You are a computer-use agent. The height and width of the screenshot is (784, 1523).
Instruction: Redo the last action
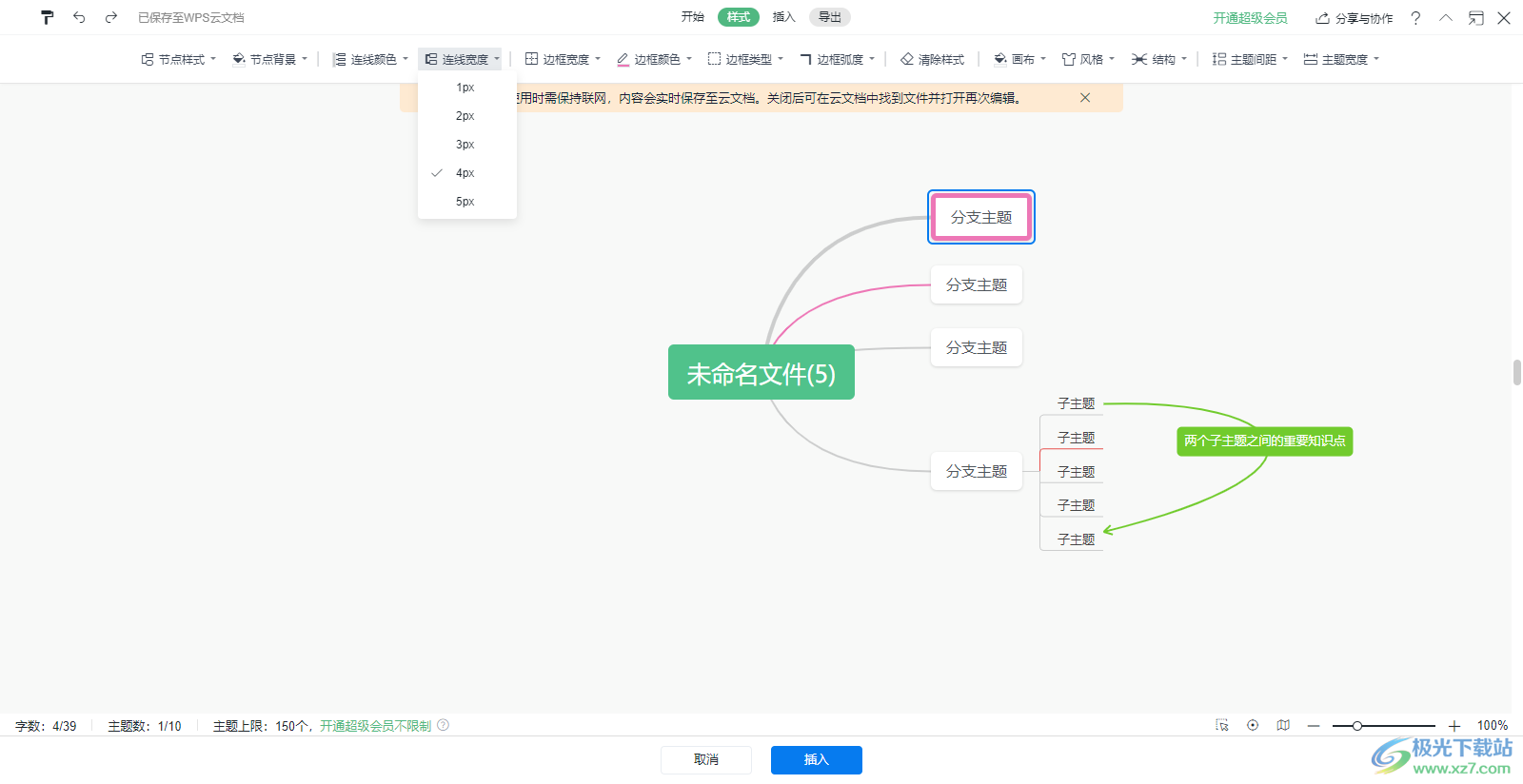(111, 17)
